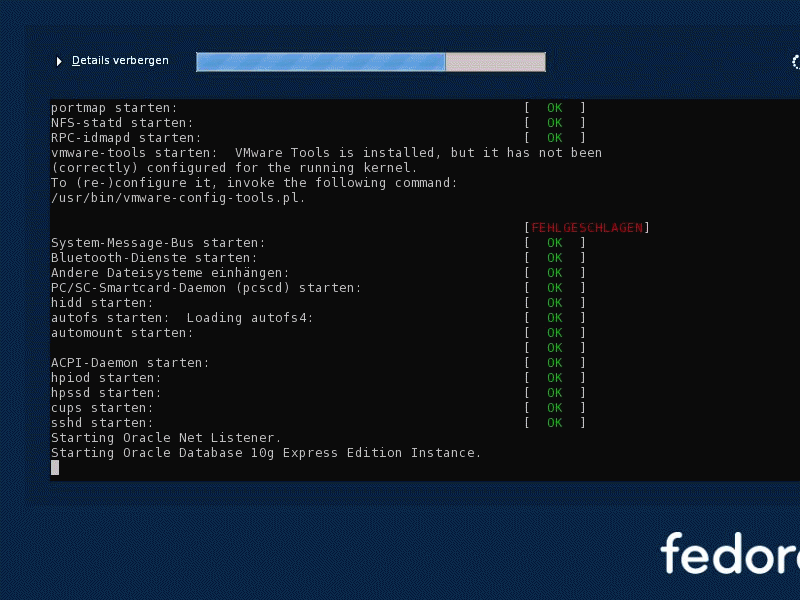Click the Oracle Database 10g Express Edition line
Viewport: 800px width, 600px height.
point(266,453)
